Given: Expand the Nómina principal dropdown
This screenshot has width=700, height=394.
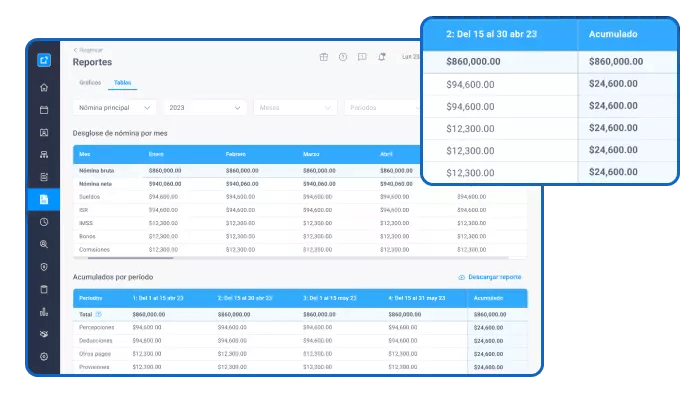Looking at the screenshot, I should click(x=115, y=108).
